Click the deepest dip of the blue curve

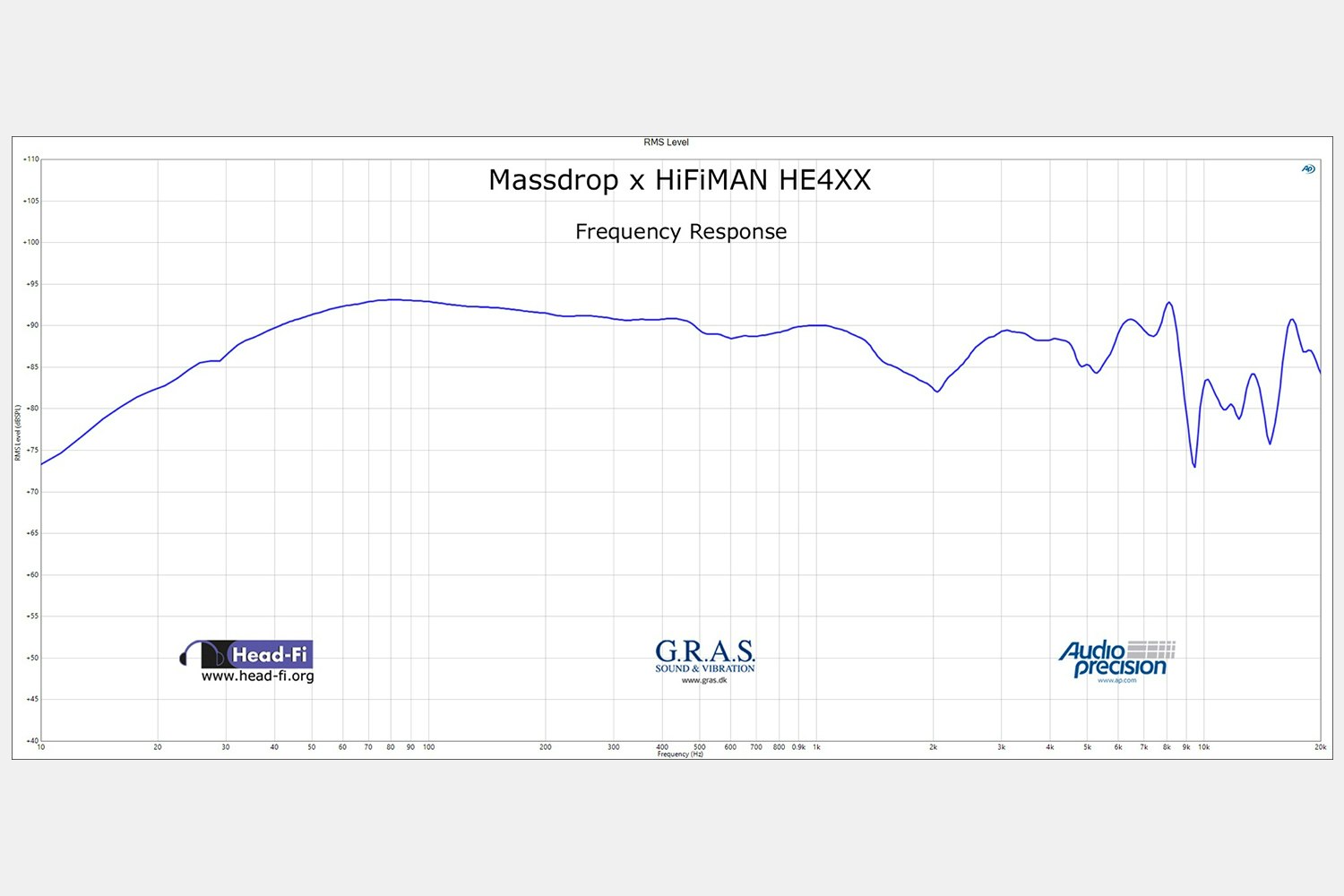click(x=1194, y=466)
